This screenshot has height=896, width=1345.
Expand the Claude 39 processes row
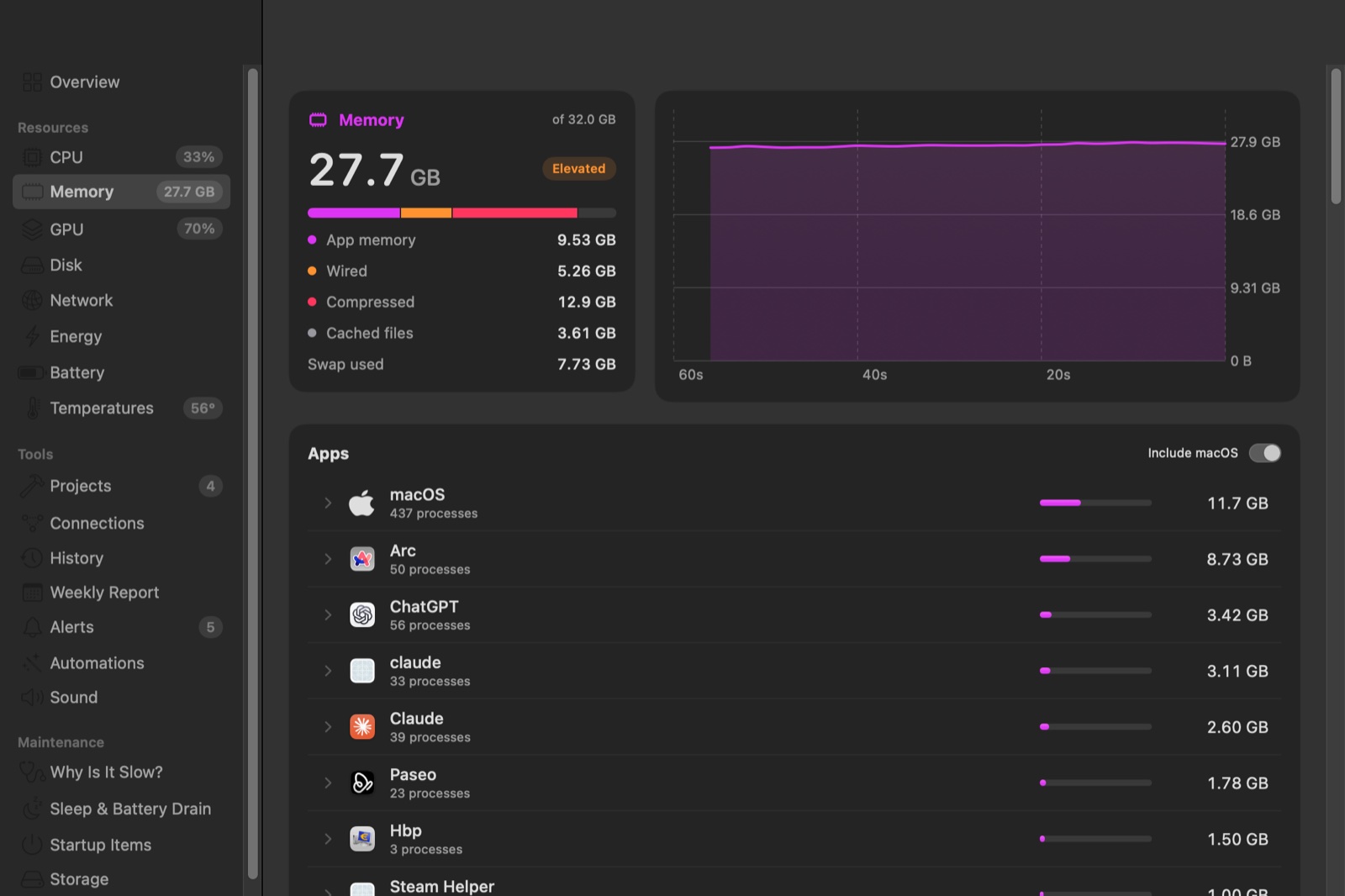(328, 727)
